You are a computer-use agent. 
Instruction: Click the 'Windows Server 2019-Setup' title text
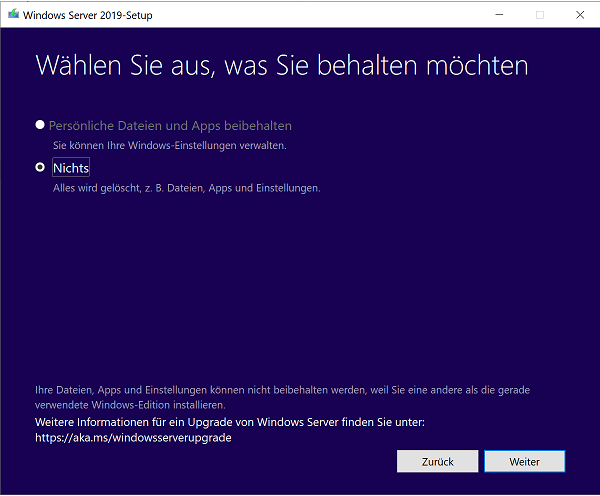click(x=88, y=15)
